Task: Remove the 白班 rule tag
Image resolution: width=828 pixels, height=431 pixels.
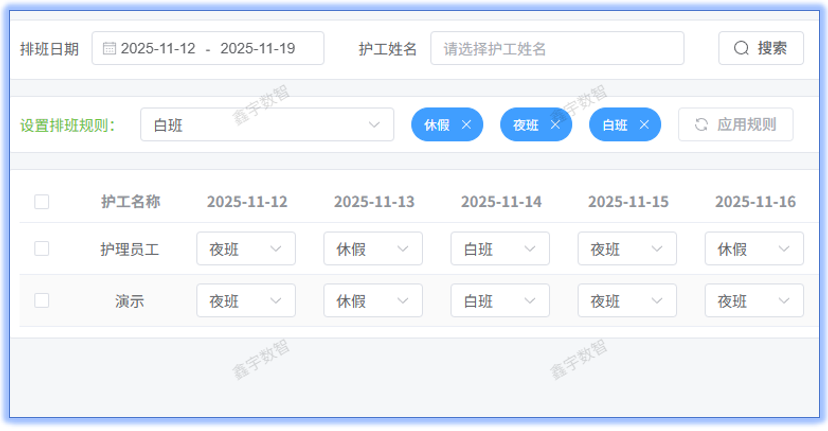Action: pyautogui.click(x=644, y=125)
